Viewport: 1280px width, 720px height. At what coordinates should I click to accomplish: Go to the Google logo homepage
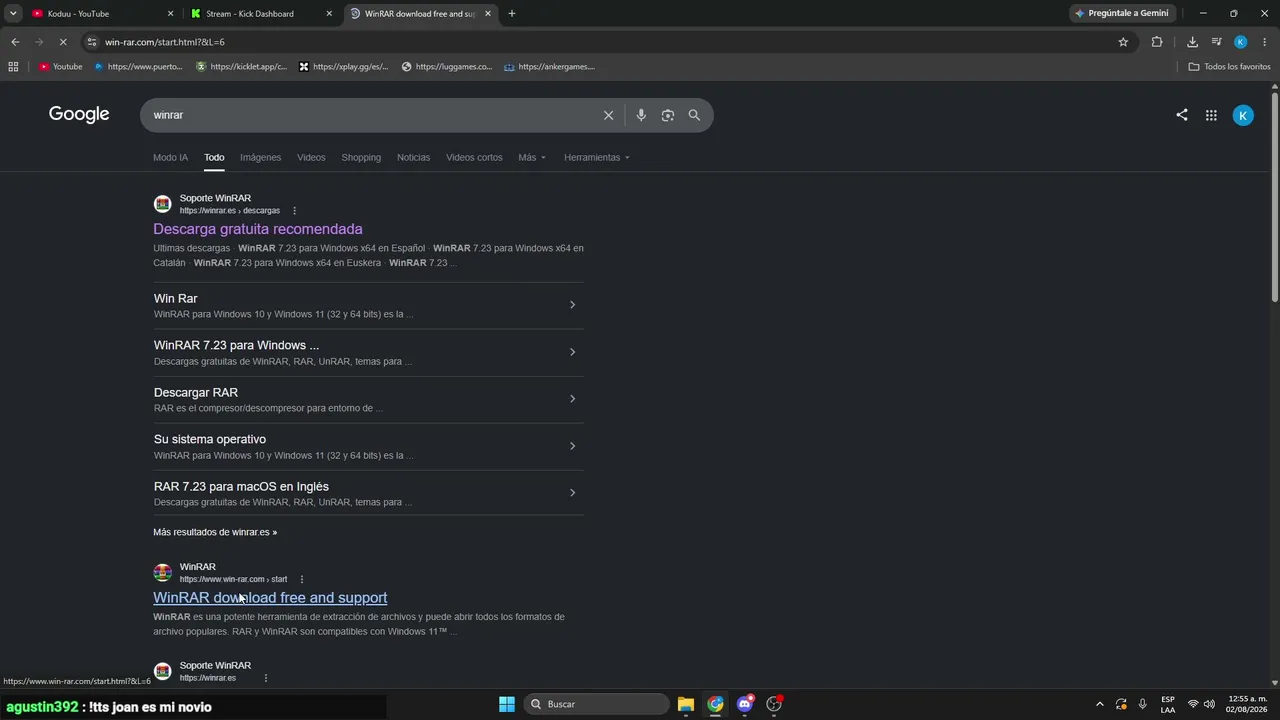(79, 114)
